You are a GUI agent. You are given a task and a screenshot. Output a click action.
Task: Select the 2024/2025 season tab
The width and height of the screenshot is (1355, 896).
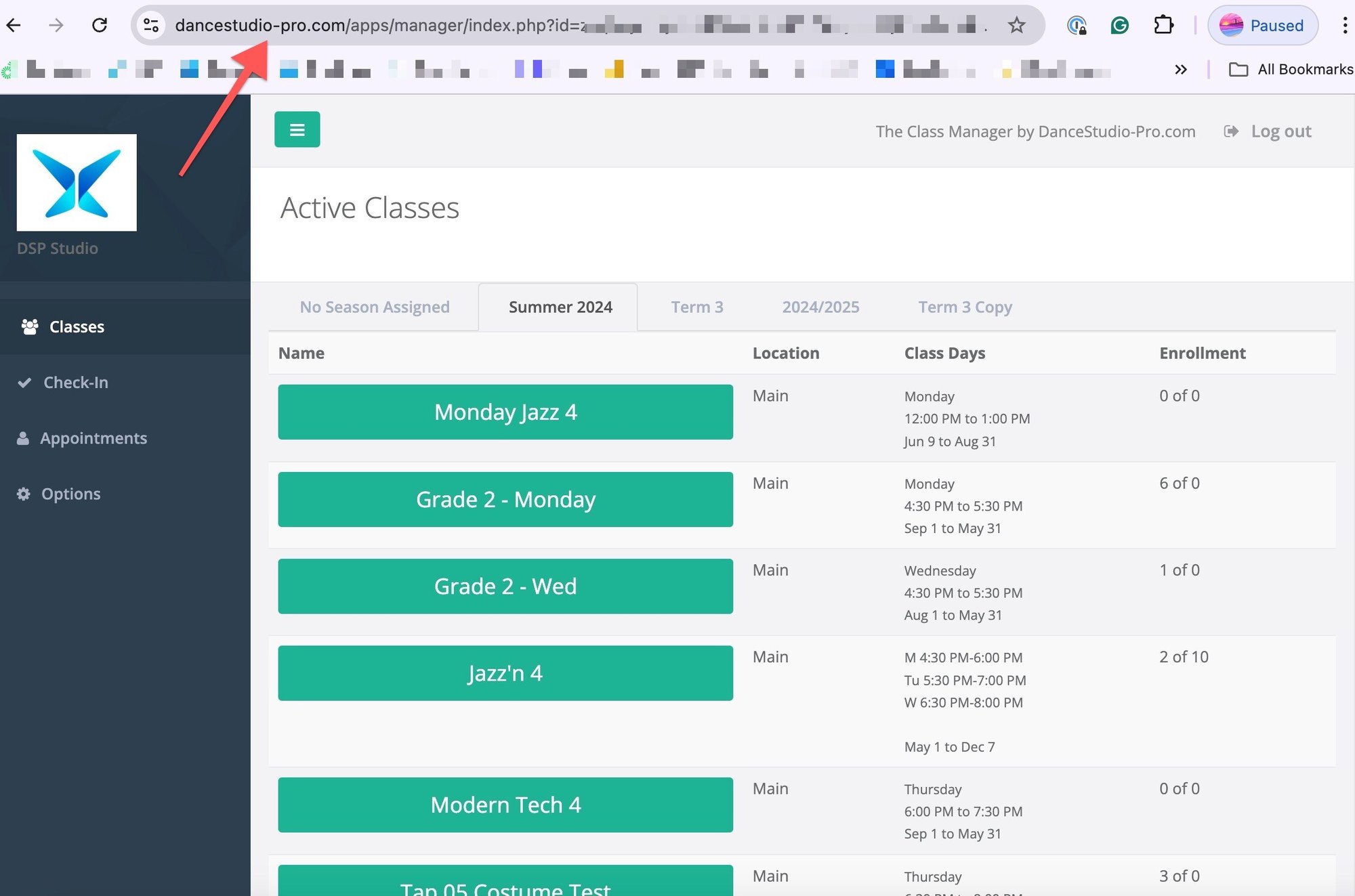(x=820, y=307)
